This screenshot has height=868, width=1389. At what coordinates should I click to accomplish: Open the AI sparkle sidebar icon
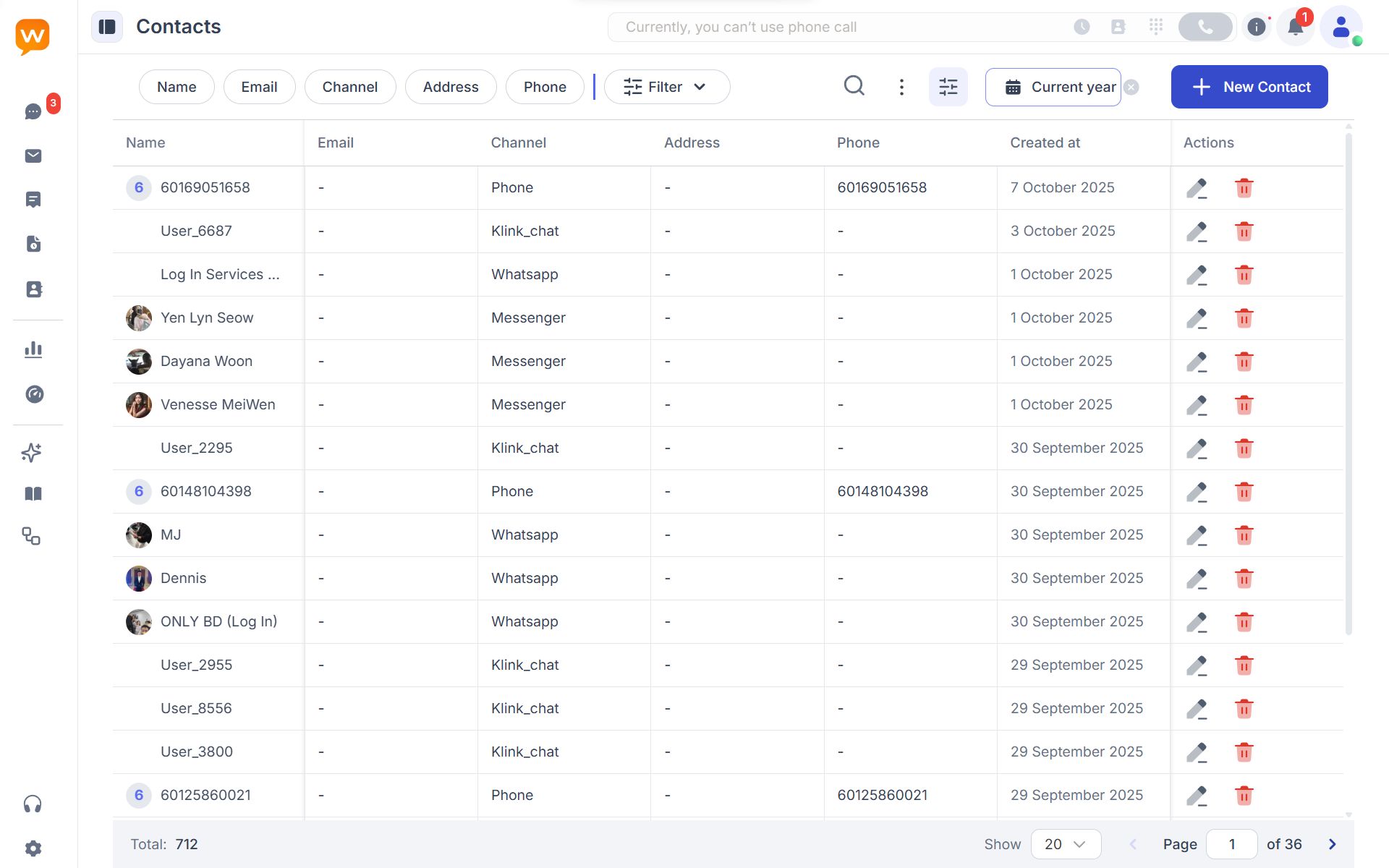[32, 453]
